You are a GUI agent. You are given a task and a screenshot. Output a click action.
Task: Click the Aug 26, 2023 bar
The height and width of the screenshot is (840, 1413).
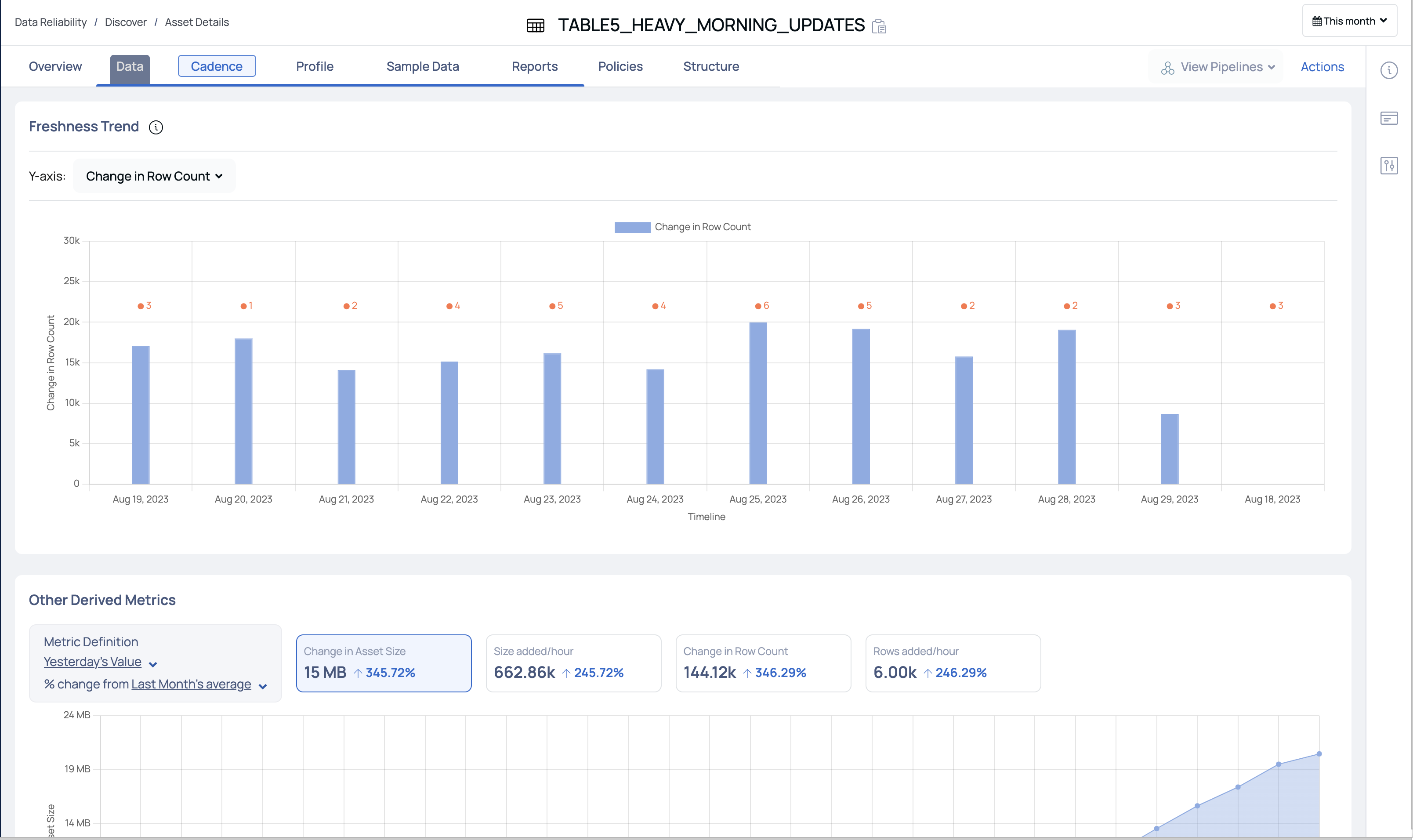coord(861,406)
